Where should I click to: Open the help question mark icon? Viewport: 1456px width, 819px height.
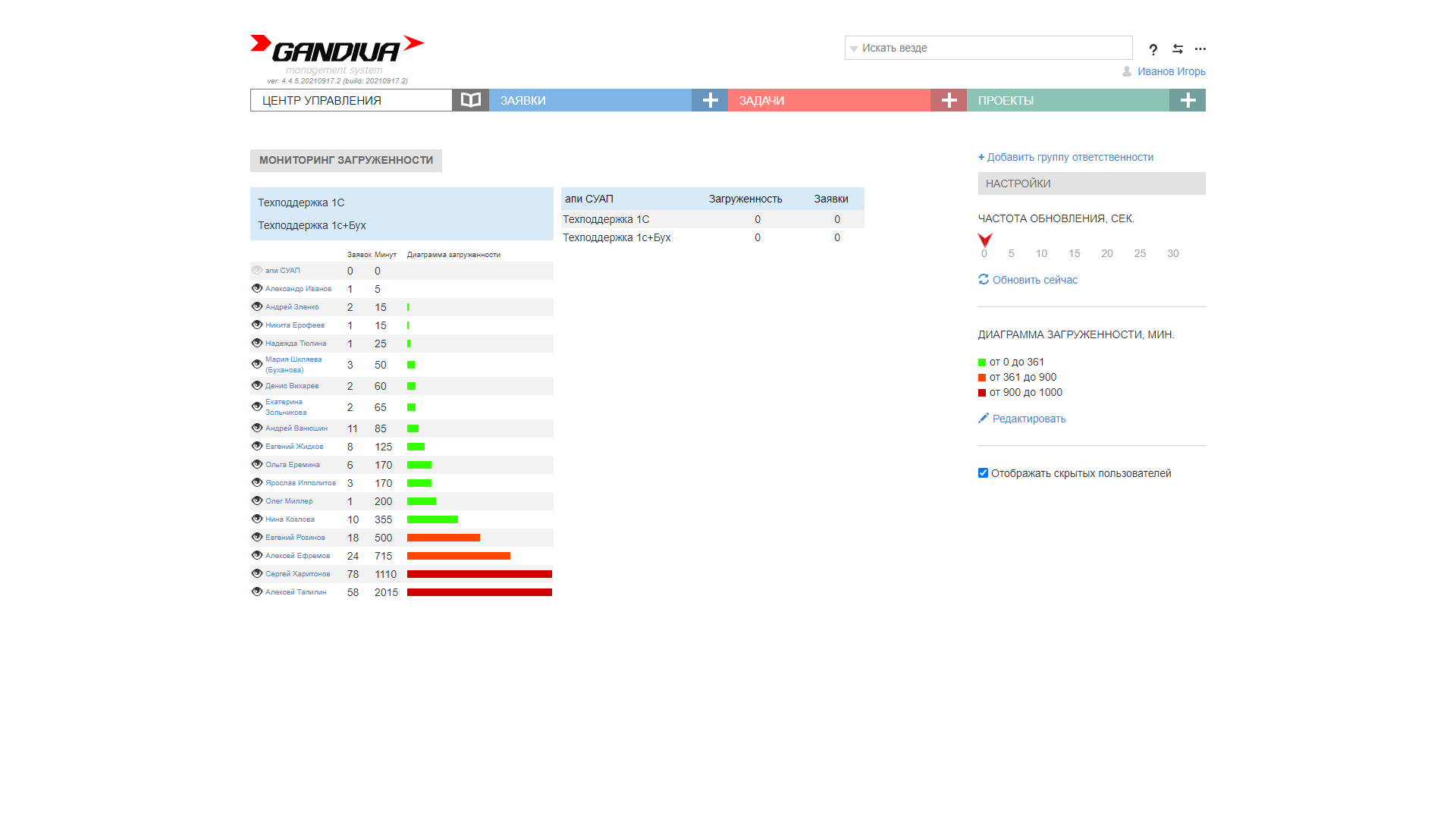pyautogui.click(x=1153, y=49)
